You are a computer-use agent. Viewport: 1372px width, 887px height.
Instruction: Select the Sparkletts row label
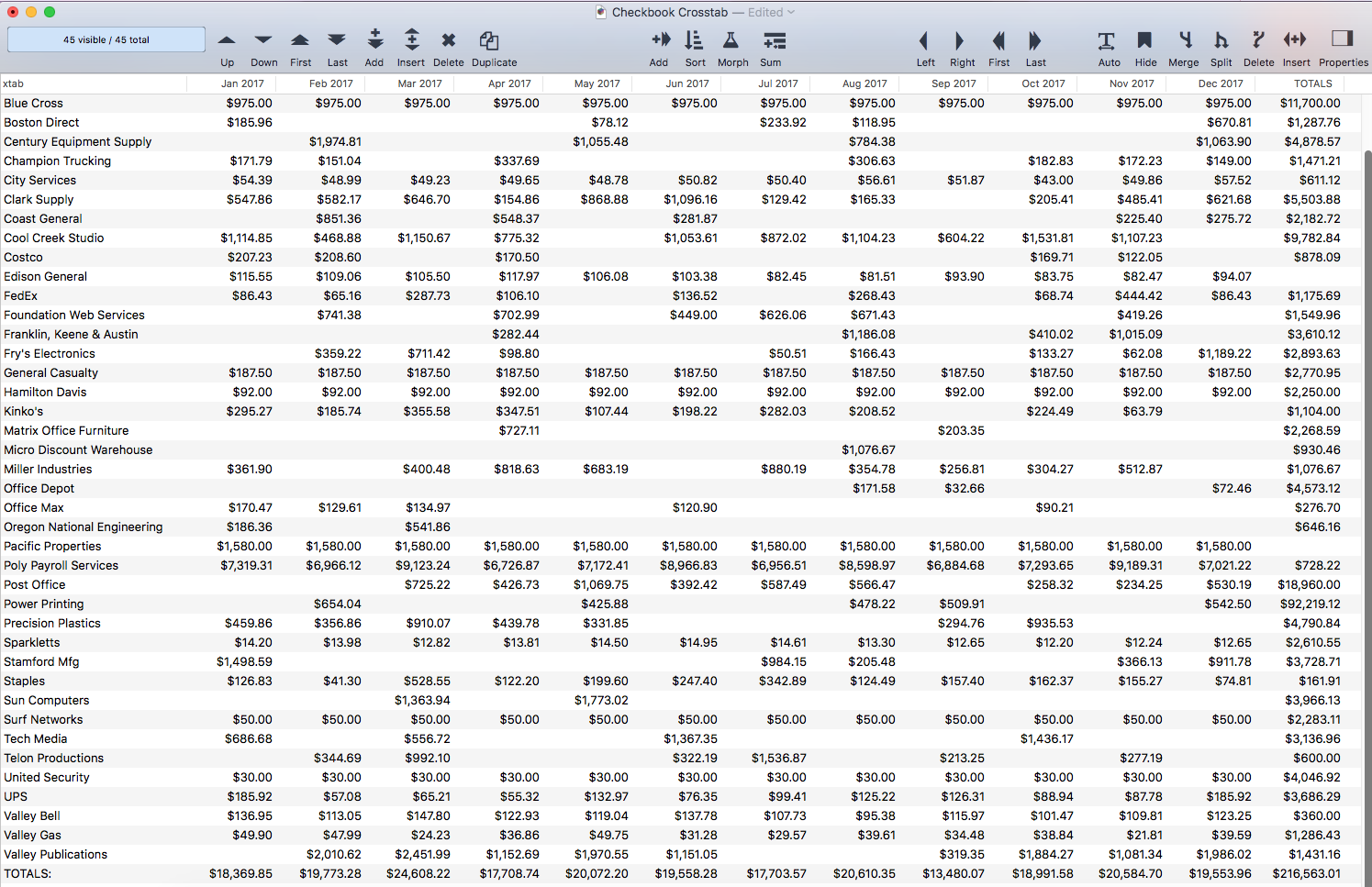tap(31, 642)
